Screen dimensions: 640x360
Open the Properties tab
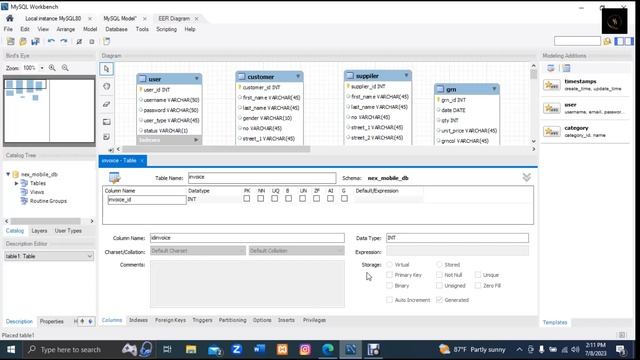click(51, 322)
